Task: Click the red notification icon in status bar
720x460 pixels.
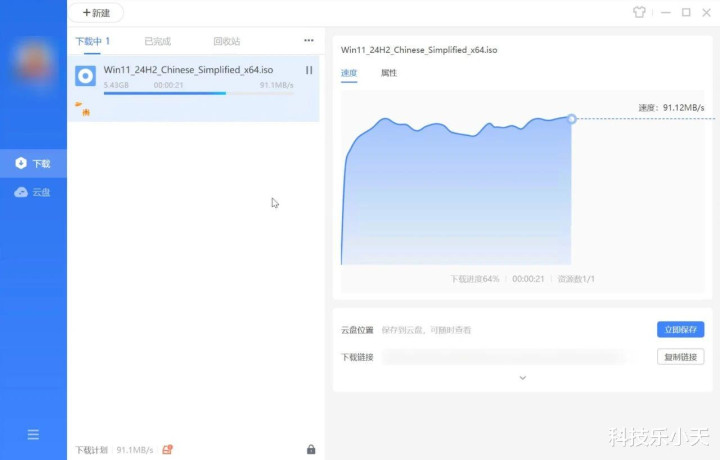Action: click(168, 449)
